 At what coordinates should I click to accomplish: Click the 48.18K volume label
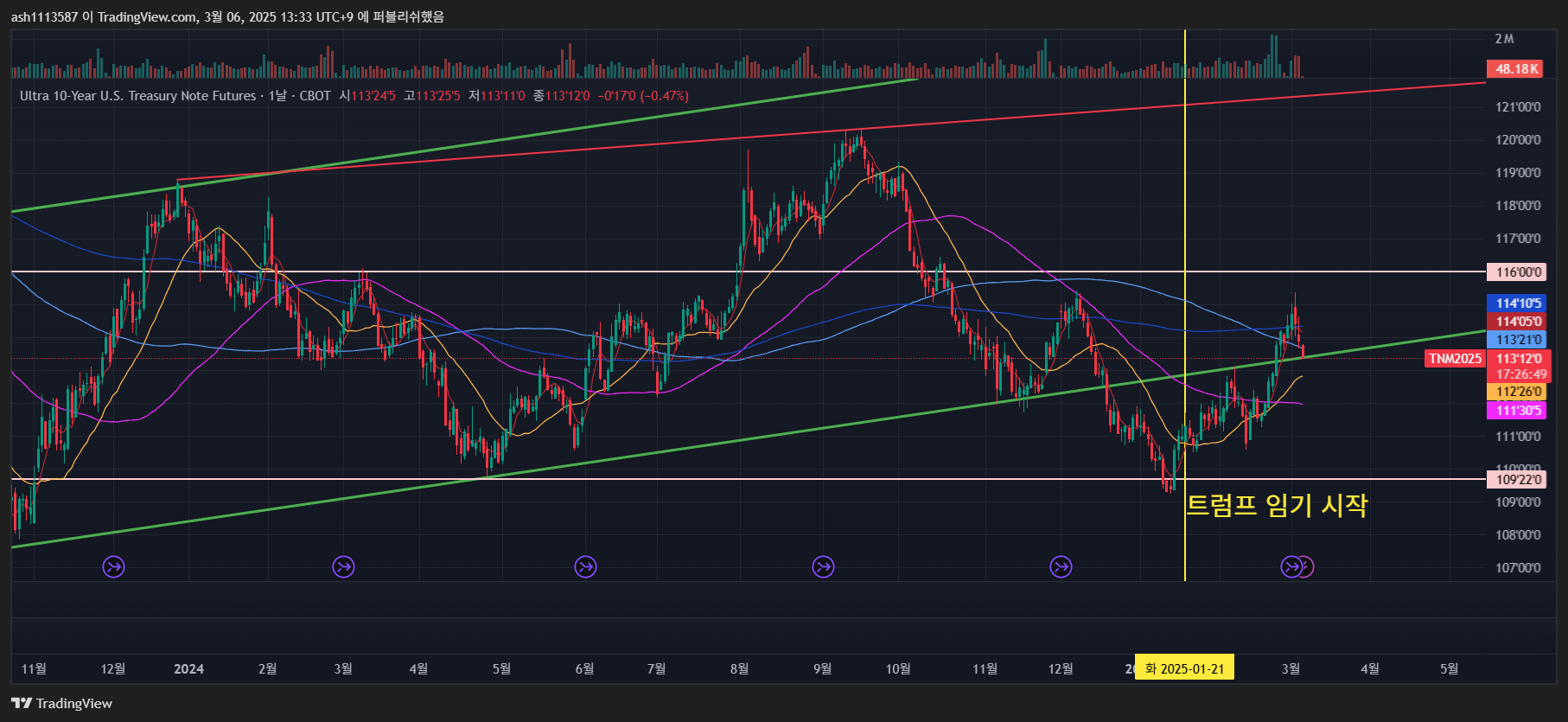tap(1517, 69)
